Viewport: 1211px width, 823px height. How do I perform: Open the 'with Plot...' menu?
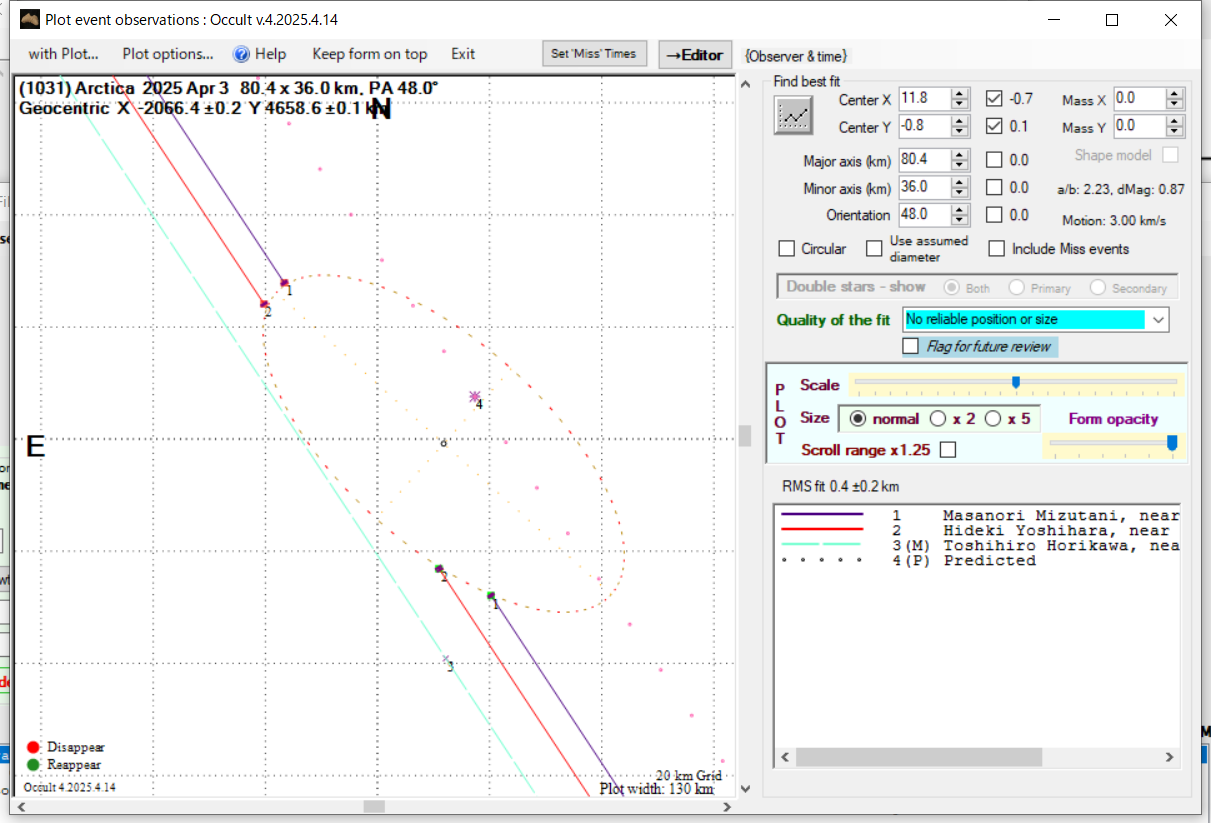click(63, 54)
